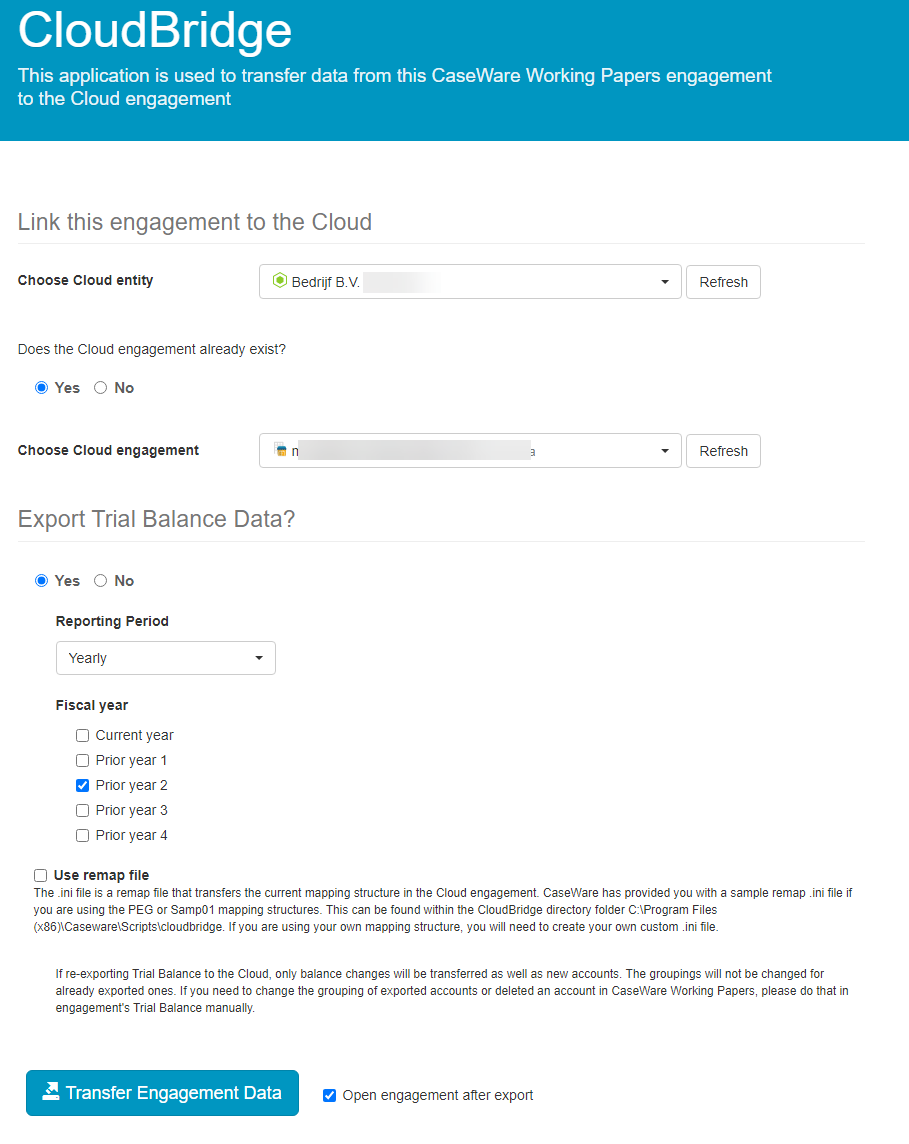Refresh the Cloud engagement list
909x1144 pixels.
723,451
